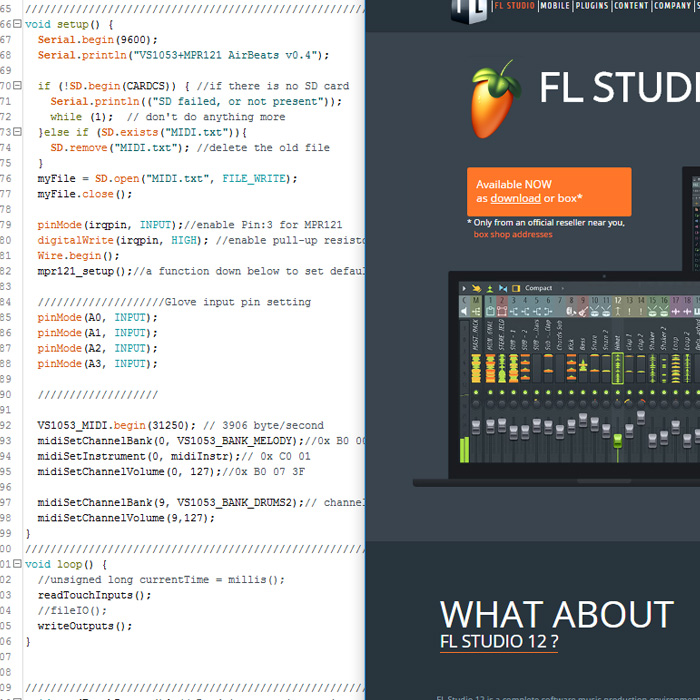
Task: Open the COMPANY nav menu item
Action: [672, 6]
